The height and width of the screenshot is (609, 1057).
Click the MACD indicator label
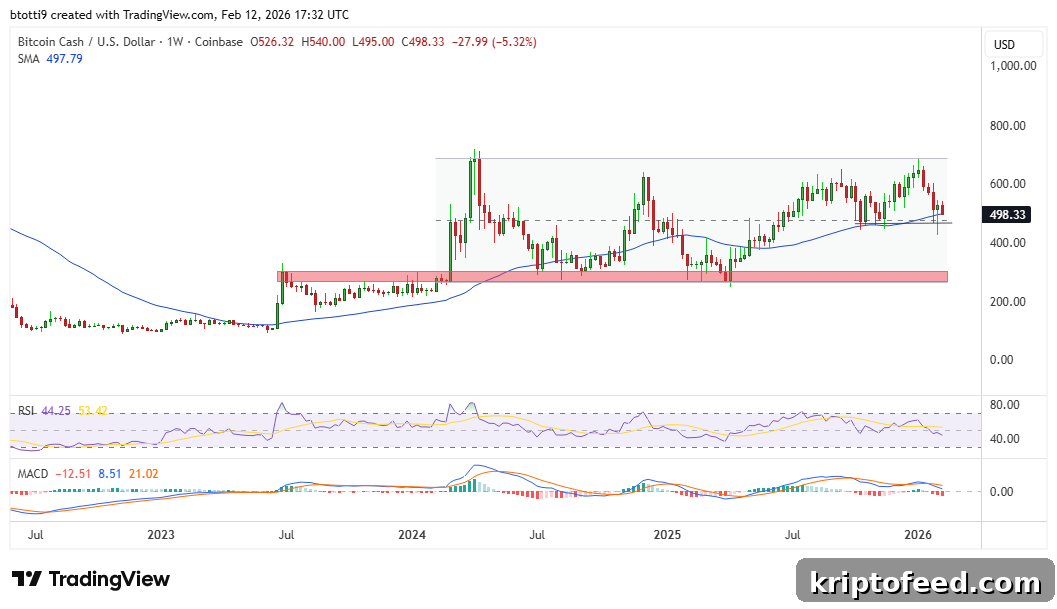(32, 474)
